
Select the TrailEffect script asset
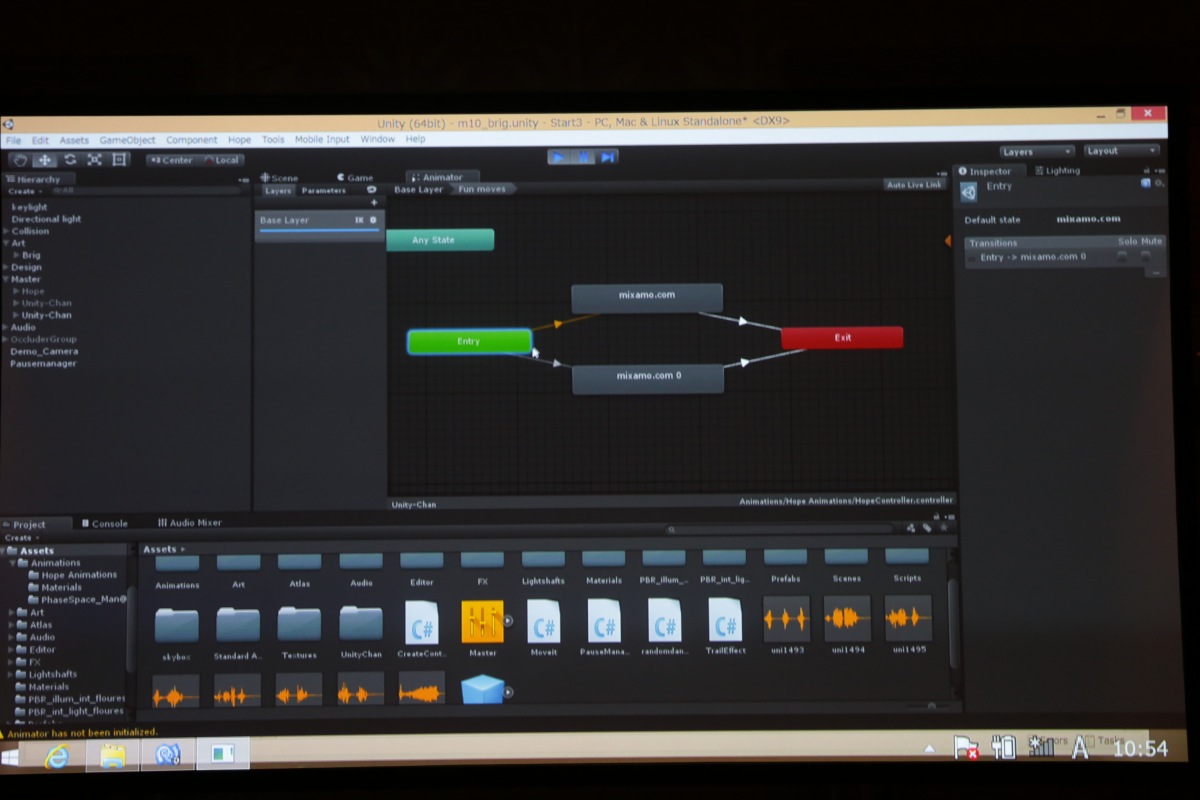pos(725,627)
